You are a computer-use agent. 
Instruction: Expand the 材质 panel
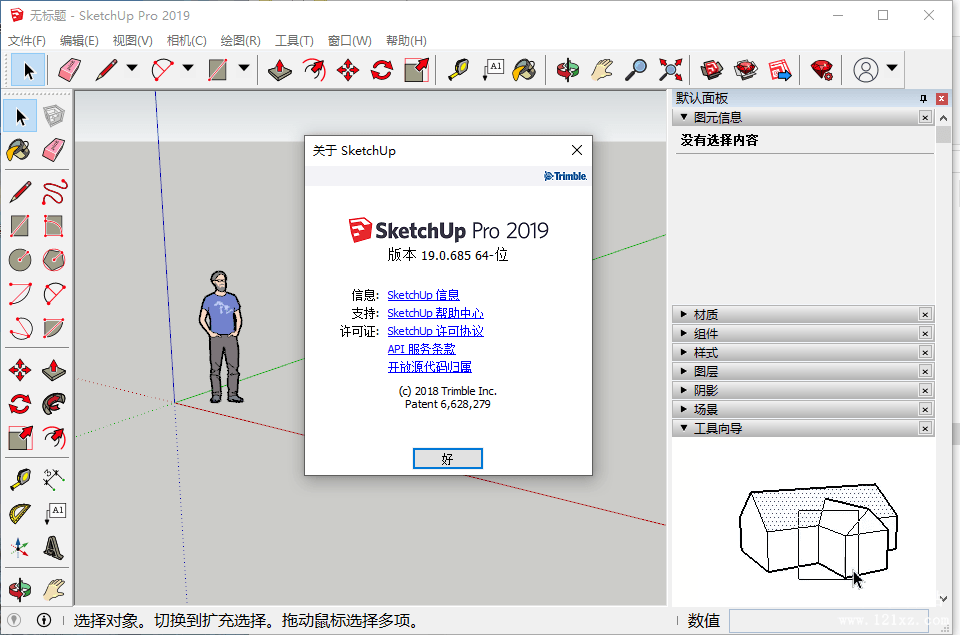tap(684, 314)
